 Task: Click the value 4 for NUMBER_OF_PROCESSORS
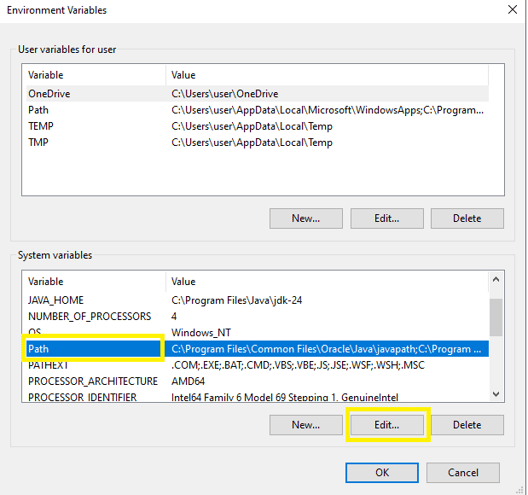(x=174, y=316)
